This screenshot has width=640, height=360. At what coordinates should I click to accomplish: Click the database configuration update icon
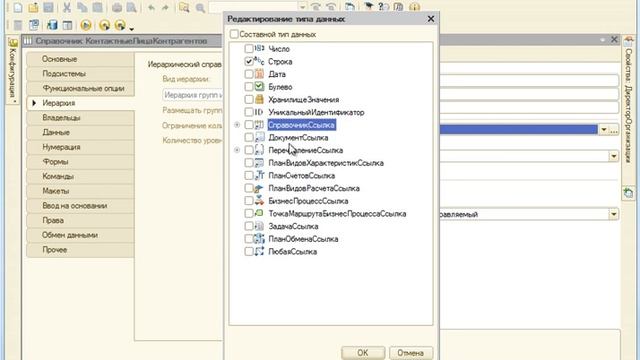[x=52, y=25]
